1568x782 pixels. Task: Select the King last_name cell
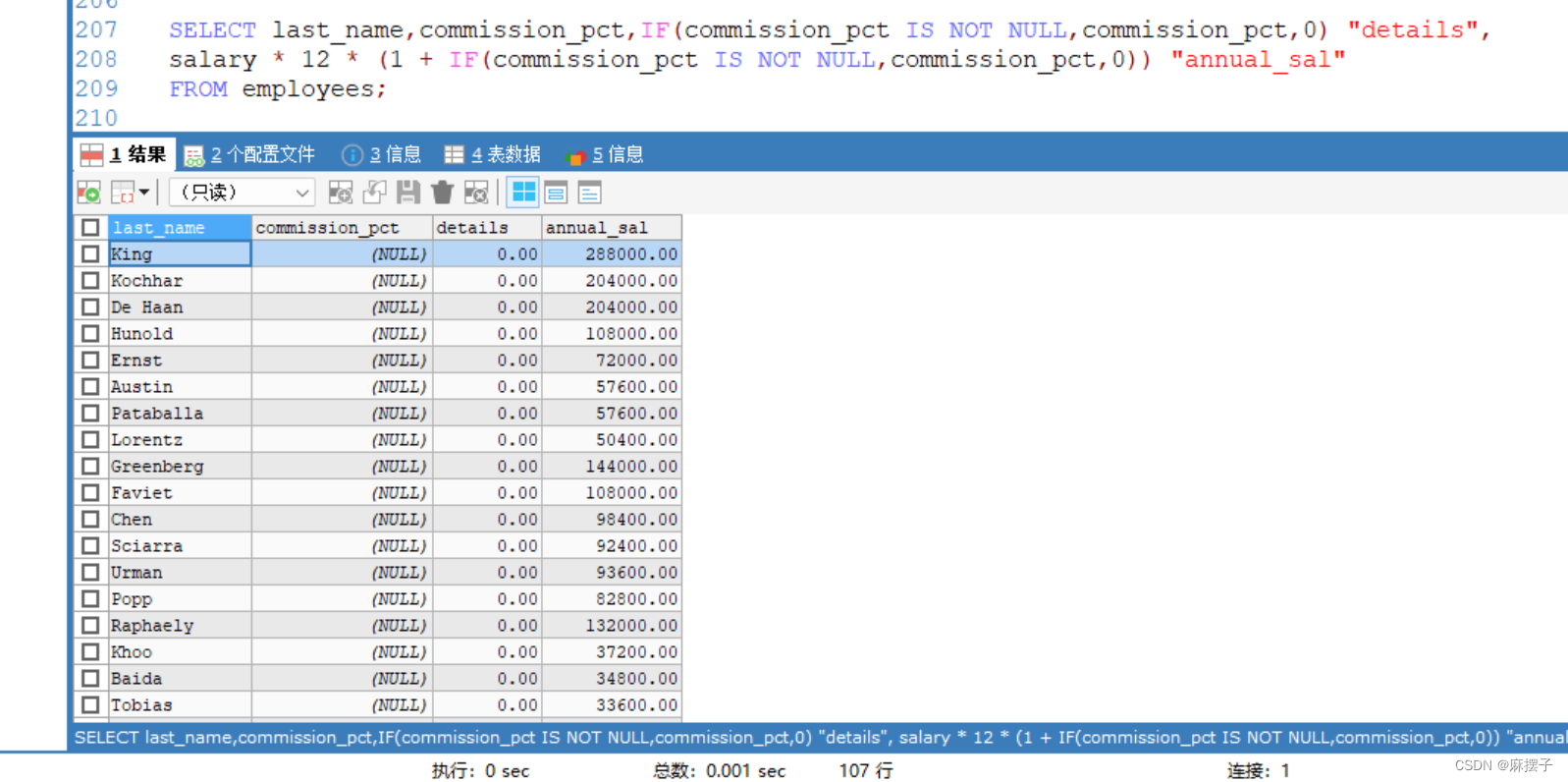pos(180,253)
